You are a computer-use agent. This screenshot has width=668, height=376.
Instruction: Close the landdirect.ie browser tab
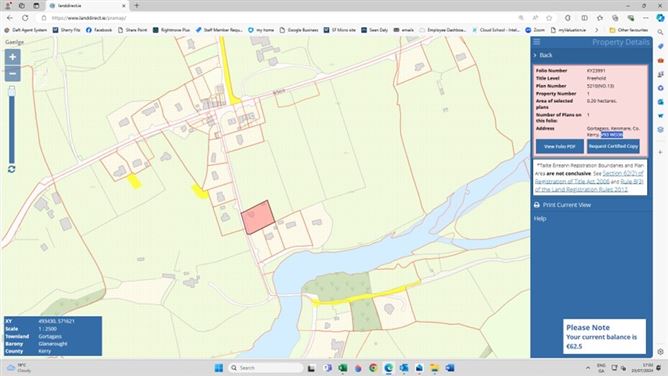124,6
